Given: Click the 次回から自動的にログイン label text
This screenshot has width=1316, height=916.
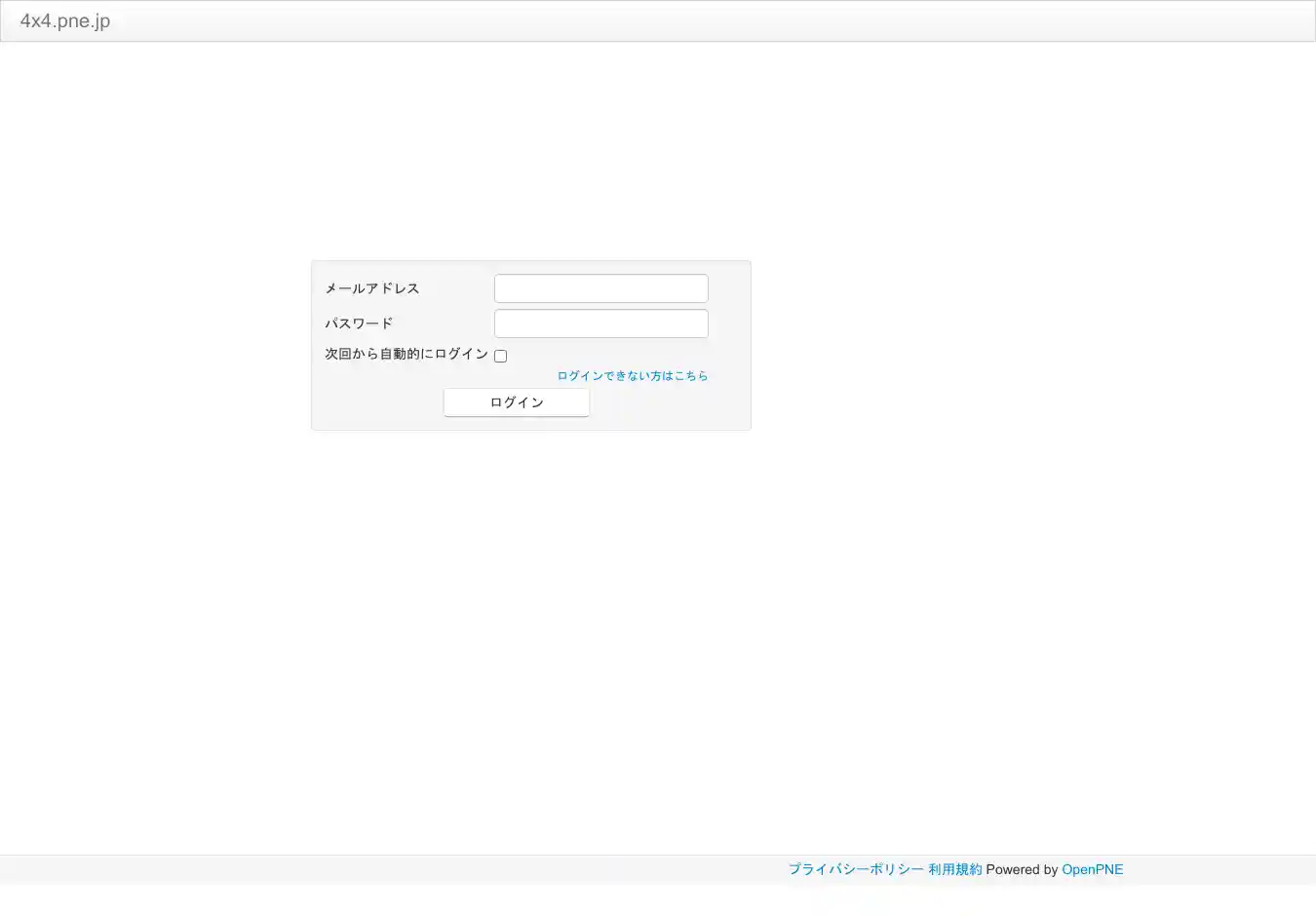Looking at the screenshot, I should [x=406, y=354].
